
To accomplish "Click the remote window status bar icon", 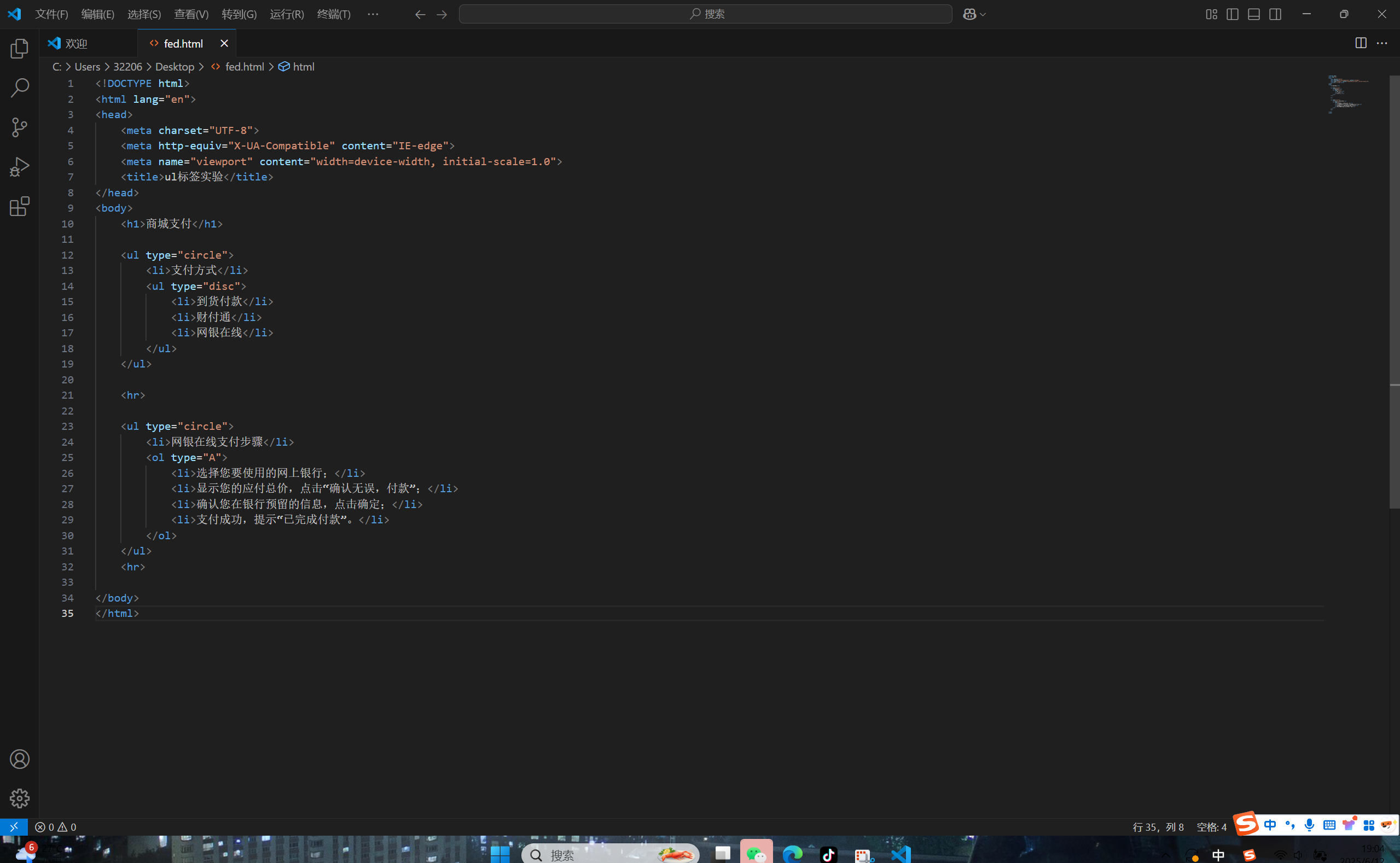I will click(x=14, y=827).
